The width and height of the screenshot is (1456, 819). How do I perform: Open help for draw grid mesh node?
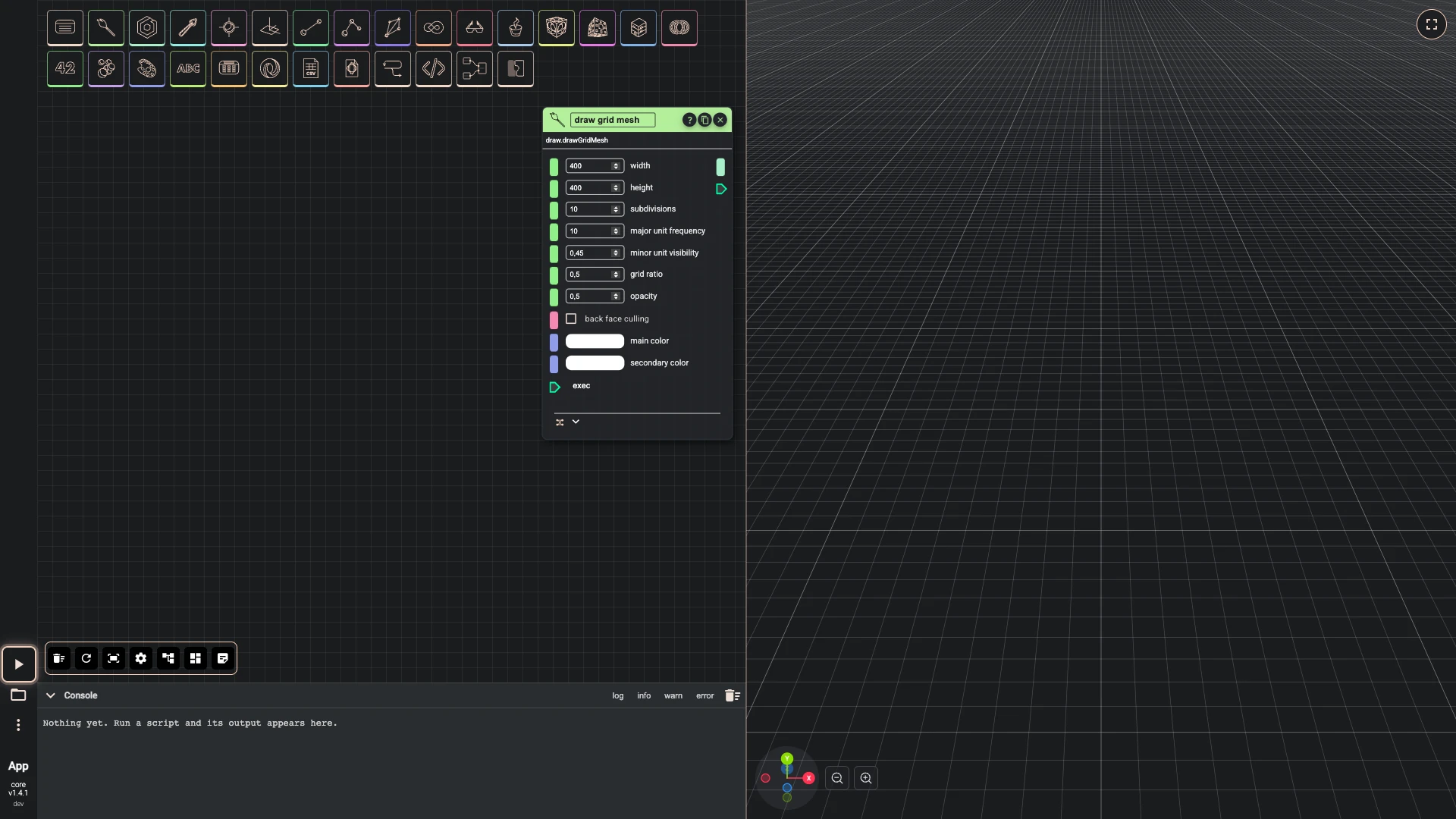689,120
